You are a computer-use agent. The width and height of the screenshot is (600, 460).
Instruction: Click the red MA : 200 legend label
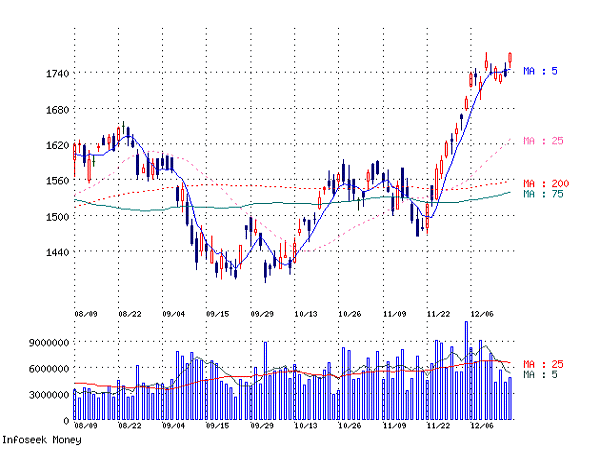point(546,184)
